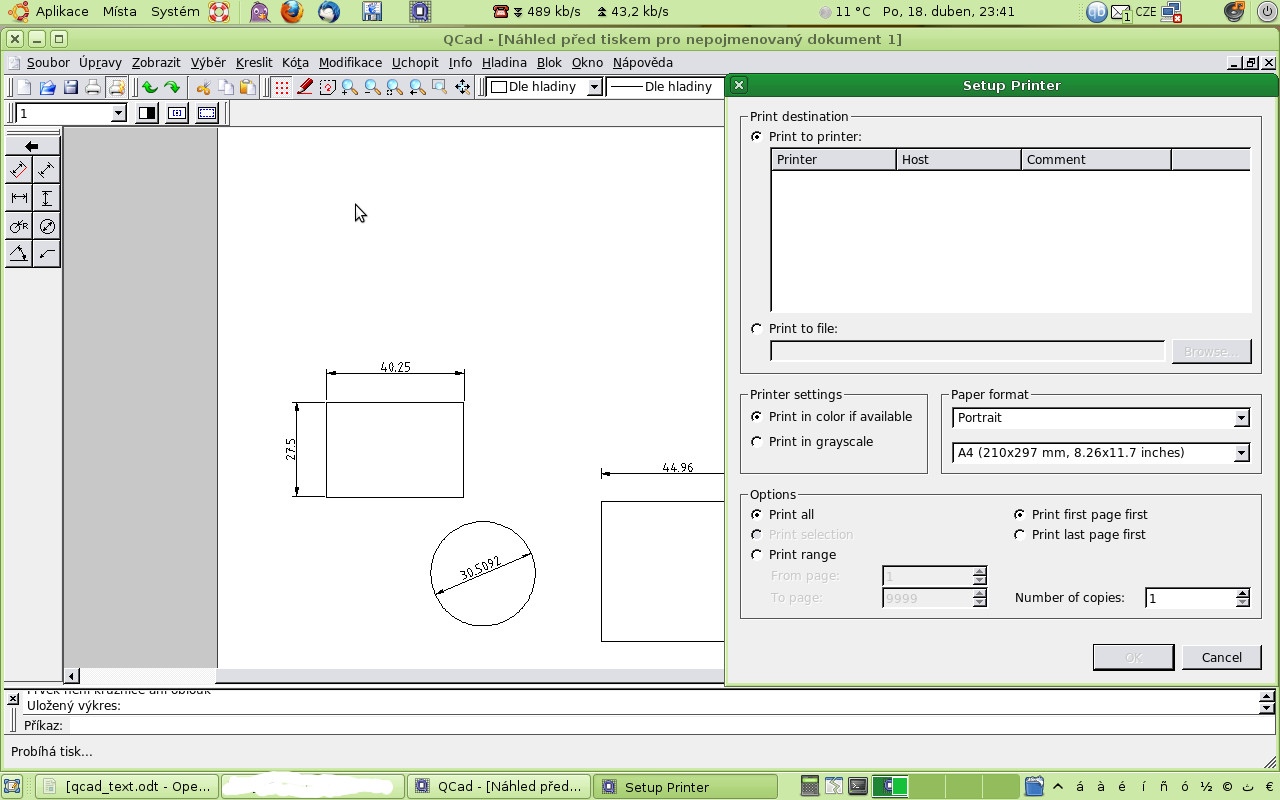Click the leader arrow tool
Image resolution: width=1280 pixels, height=800 pixels.
click(x=46, y=254)
